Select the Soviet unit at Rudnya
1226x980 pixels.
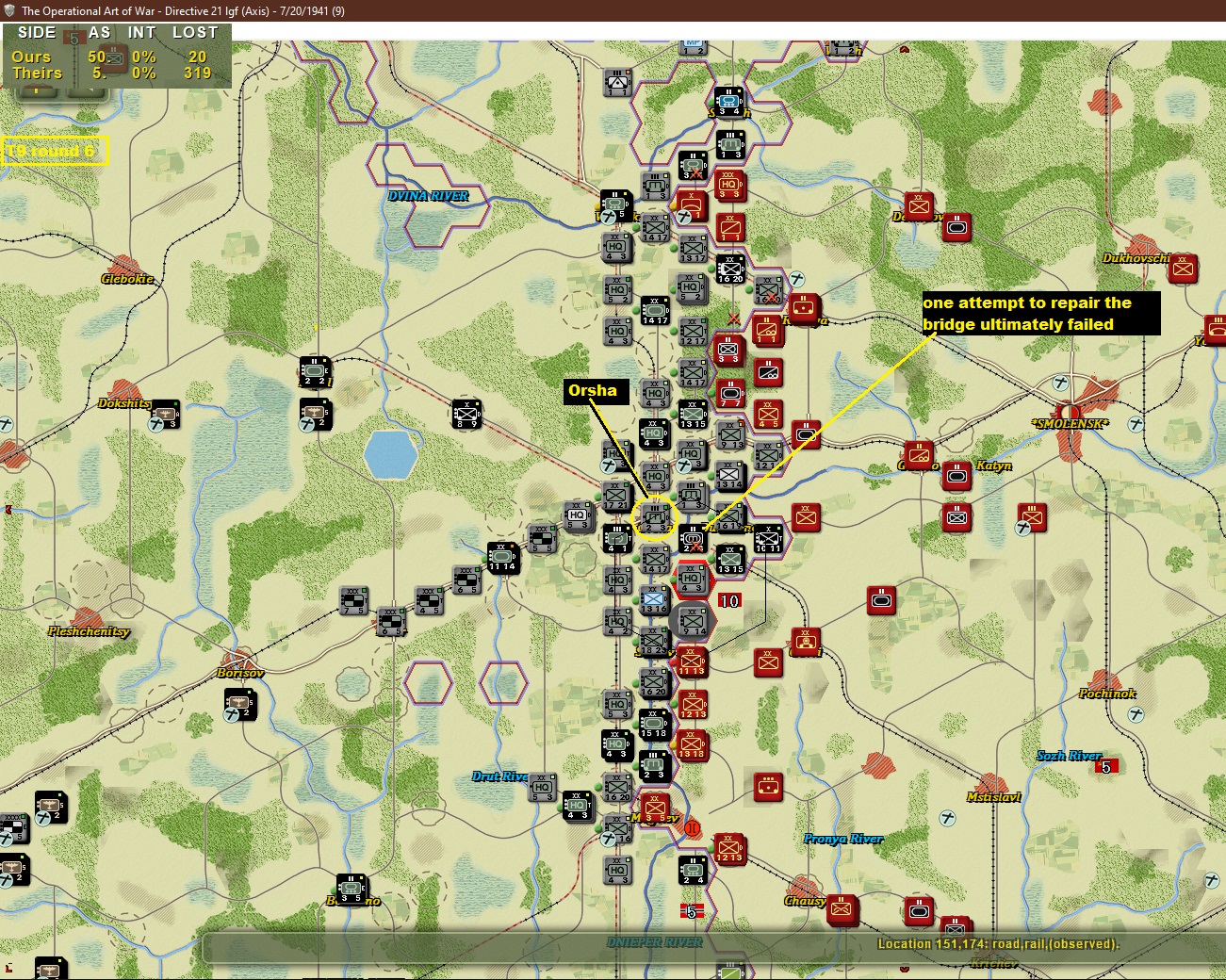[804, 309]
